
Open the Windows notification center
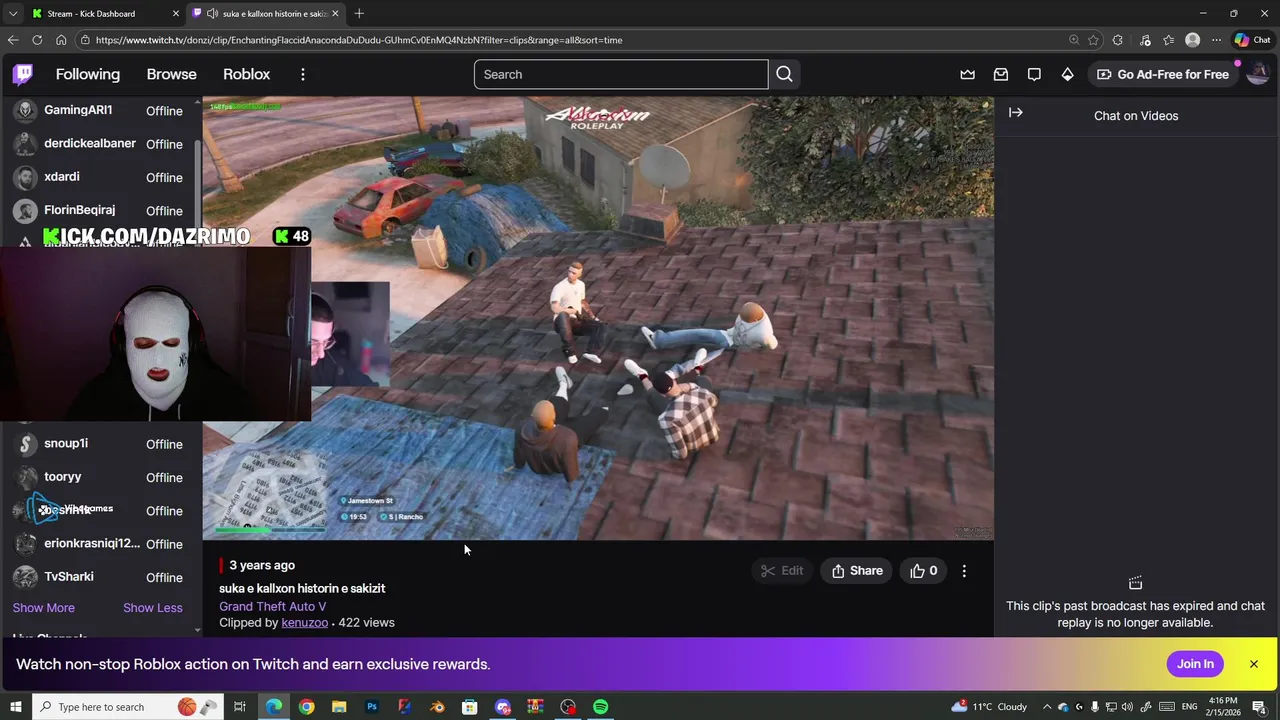pyautogui.click(x=1259, y=707)
